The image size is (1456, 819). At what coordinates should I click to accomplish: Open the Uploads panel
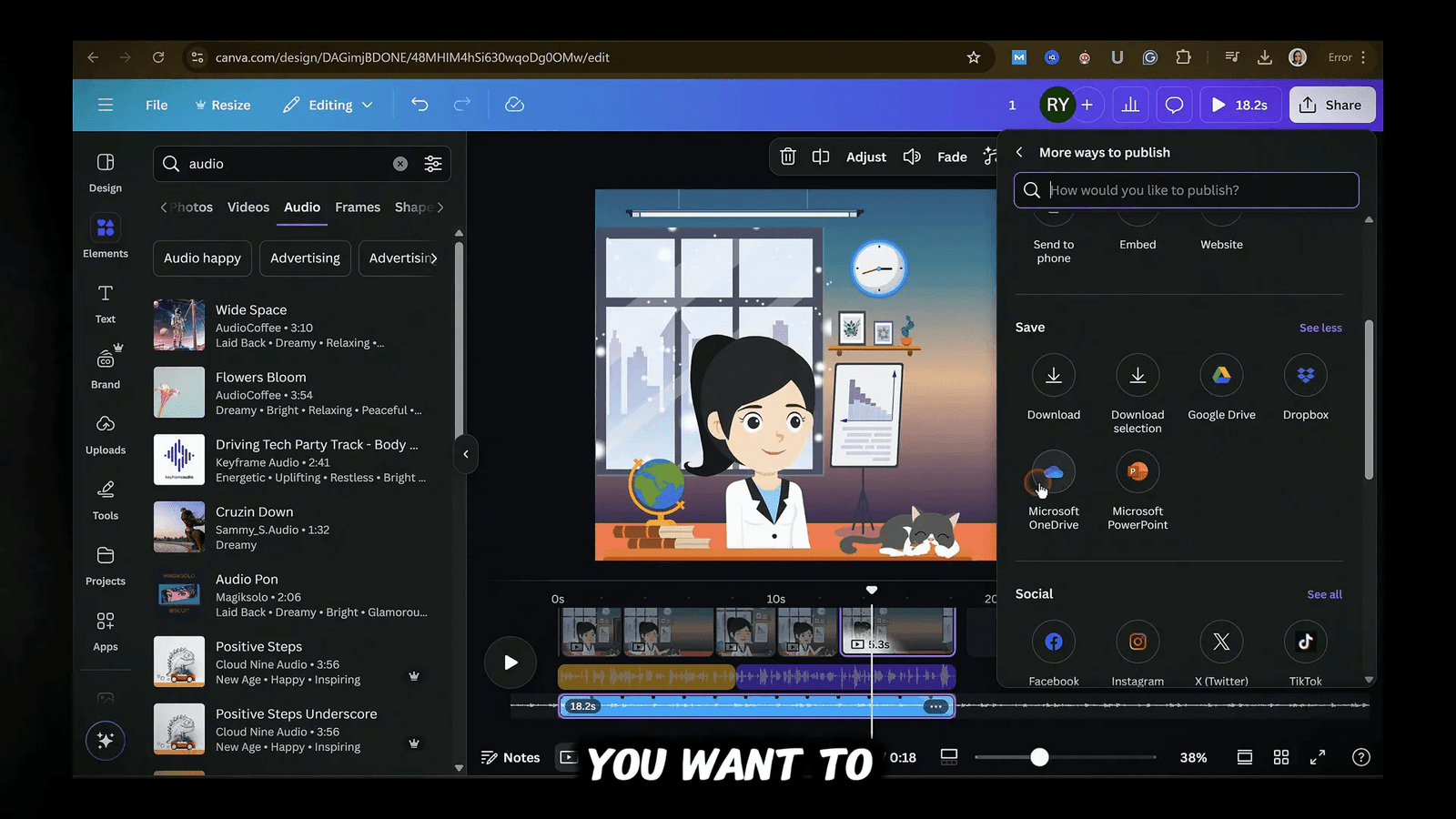coord(105,434)
